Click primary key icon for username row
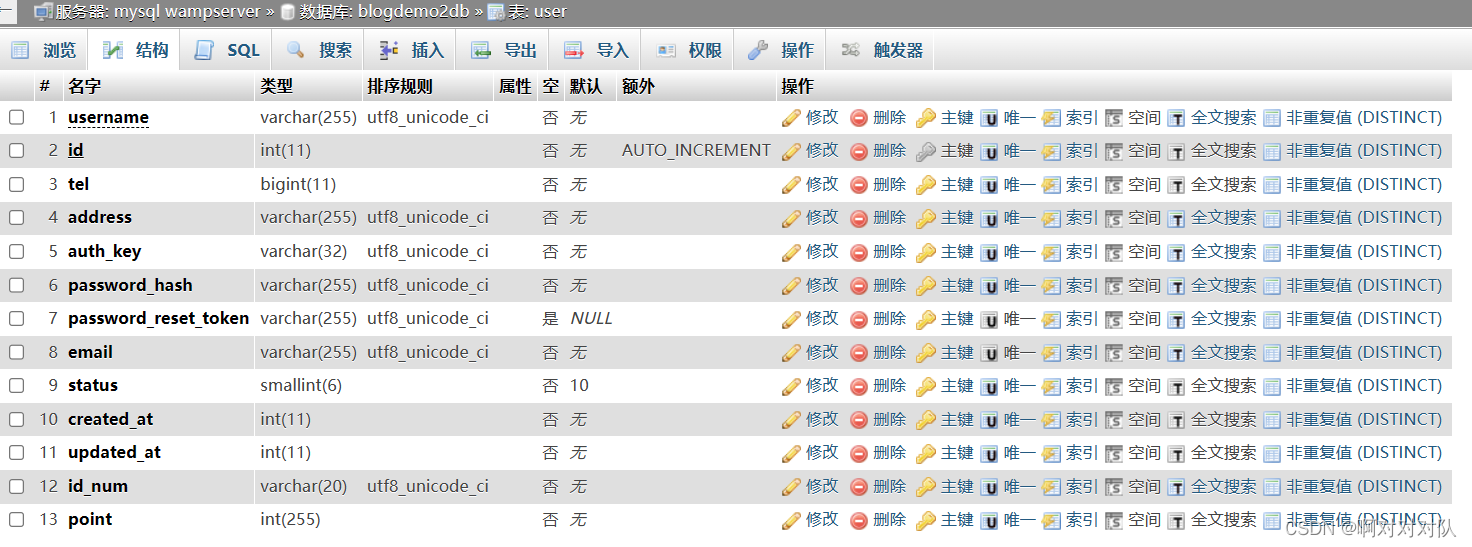Viewport: 1472px width, 547px height. [926, 118]
